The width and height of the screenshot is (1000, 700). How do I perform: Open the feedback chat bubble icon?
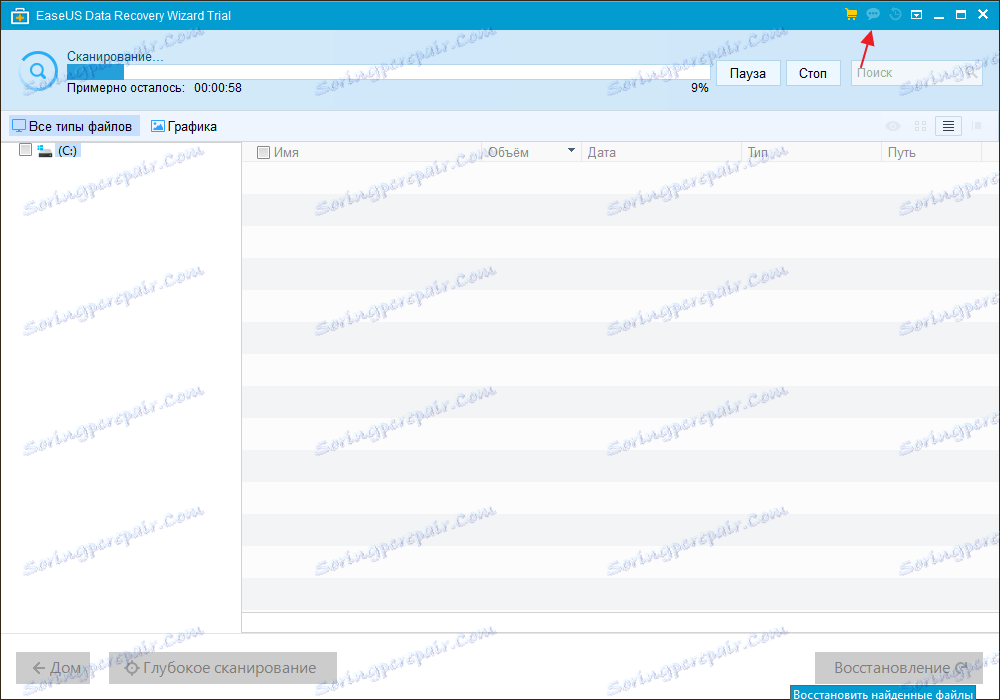click(x=873, y=14)
